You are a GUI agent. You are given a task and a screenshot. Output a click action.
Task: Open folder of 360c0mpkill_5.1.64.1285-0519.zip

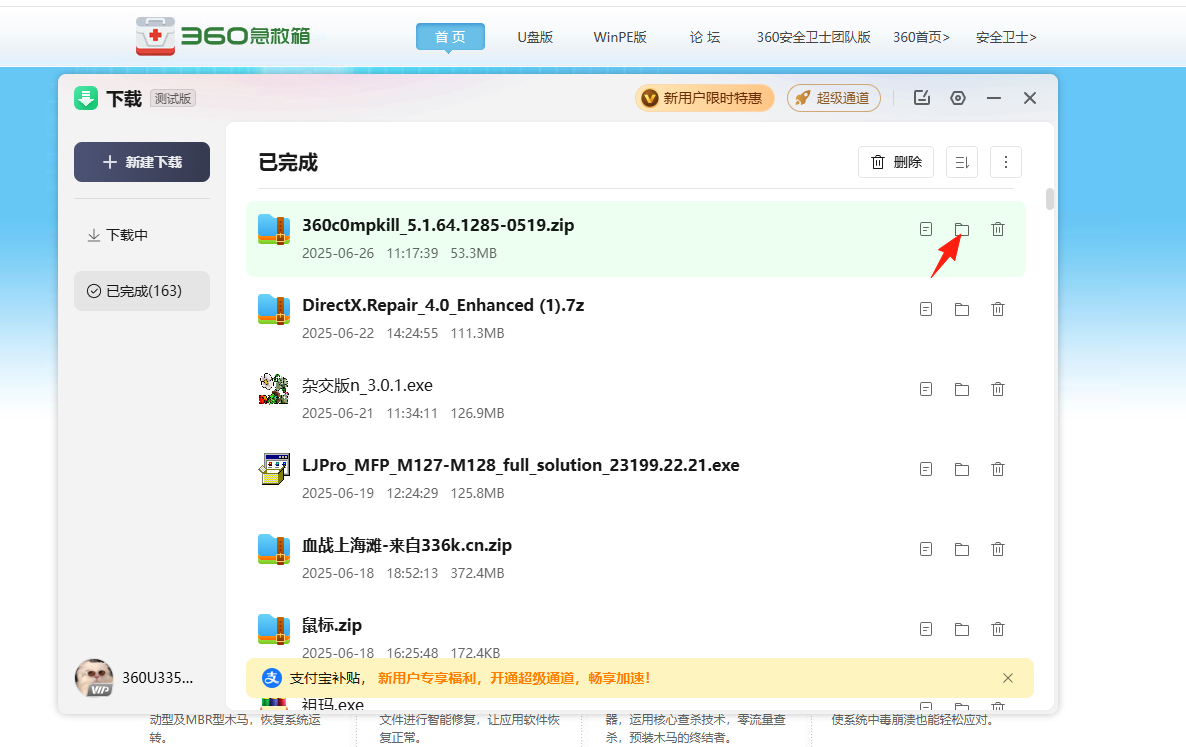(961, 229)
